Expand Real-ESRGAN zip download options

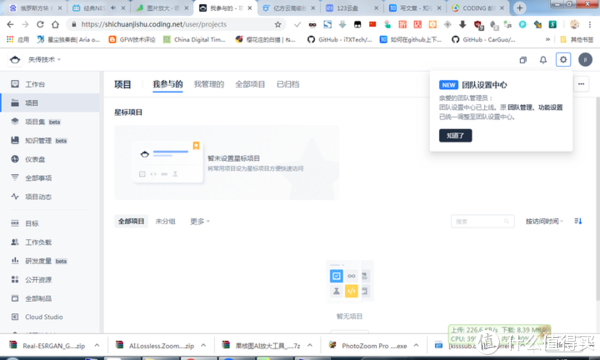(x=97, y=345)
